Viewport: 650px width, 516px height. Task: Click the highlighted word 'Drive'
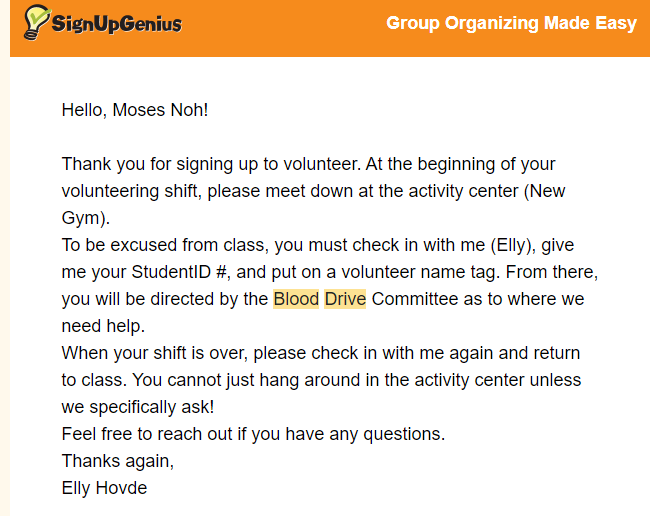(345, 298)
